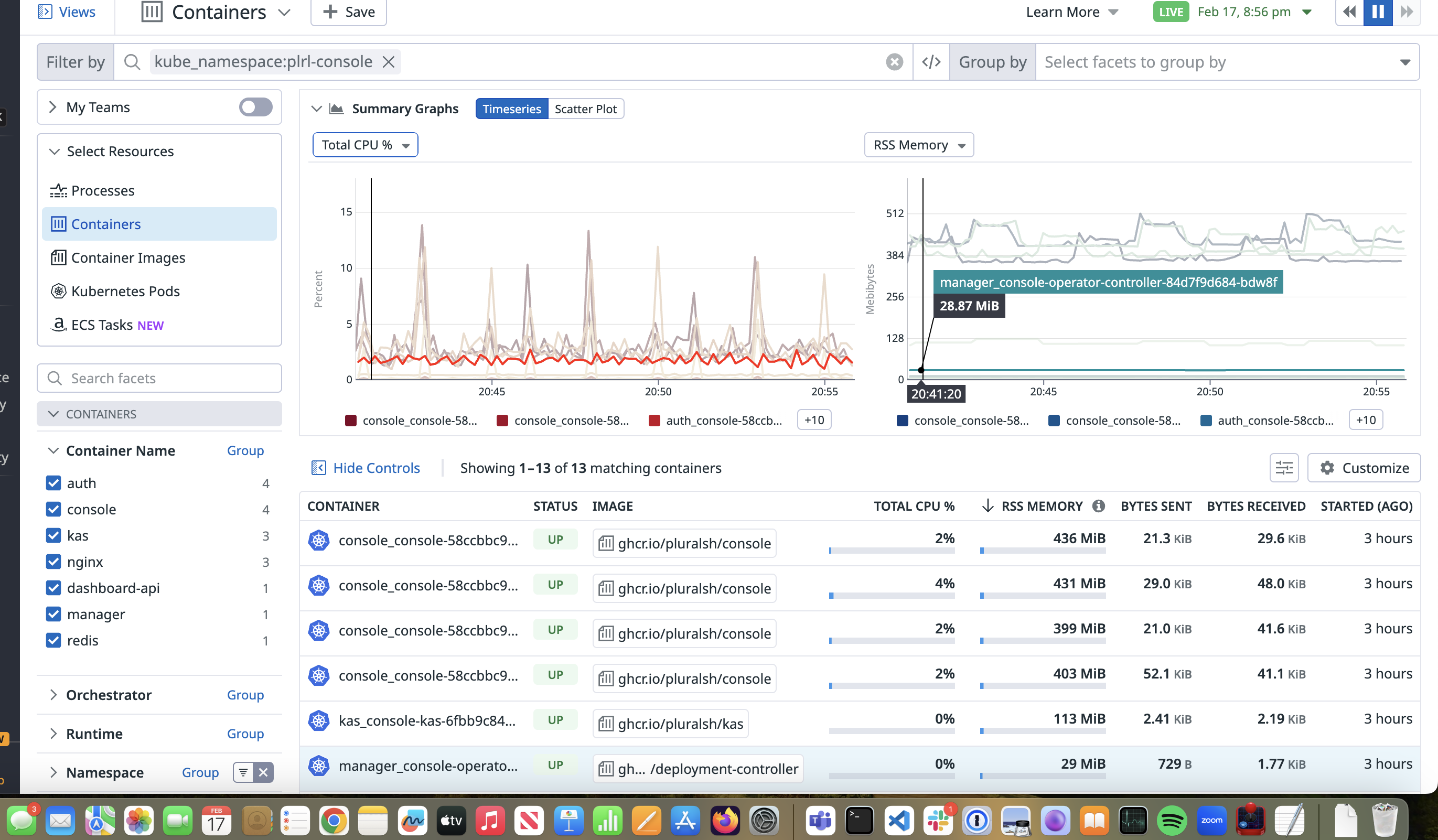This screenshot has height=840, width=1438.
Task: Uncheck the manager container checkbox
Action: click(x=53, y=615)
